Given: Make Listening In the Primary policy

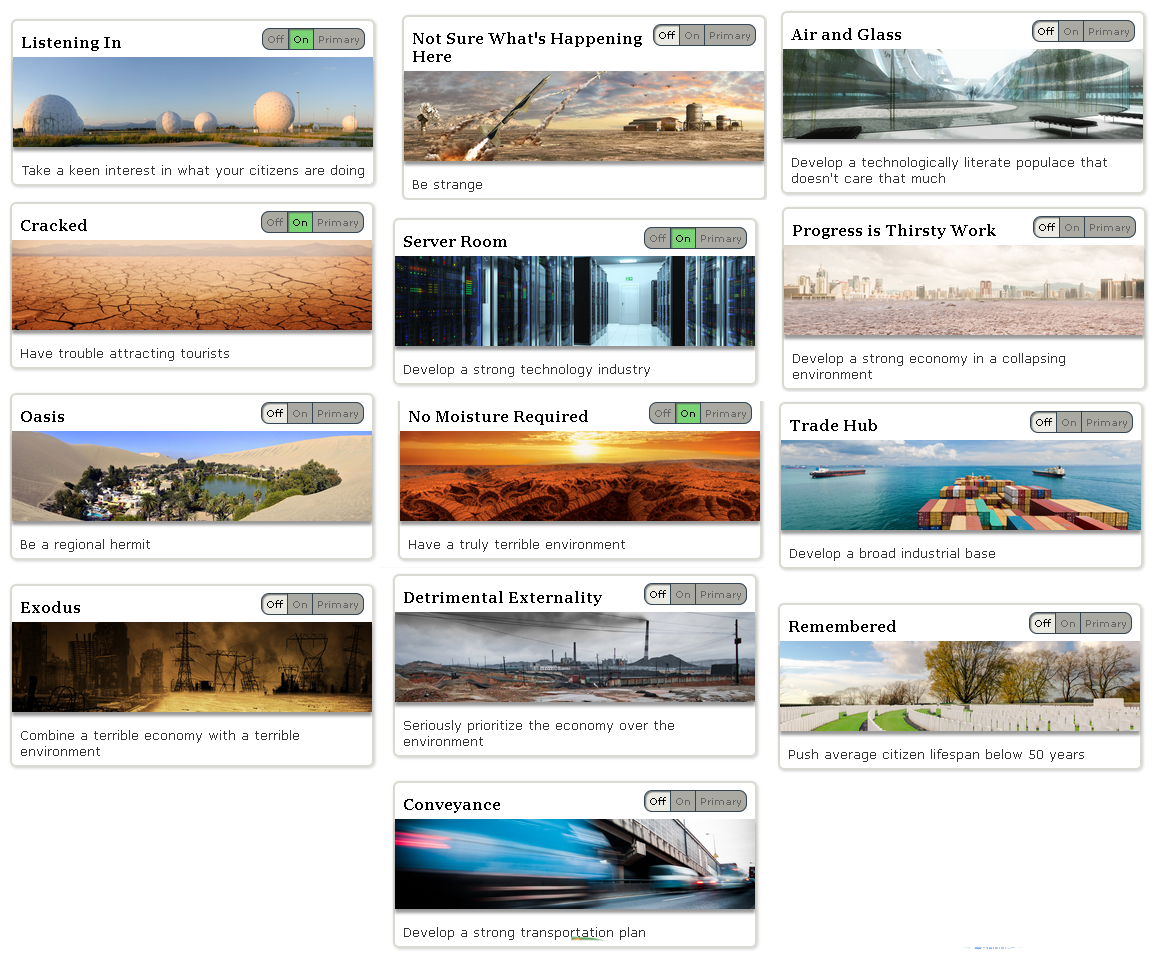Looking at the screenshot, I should click(339, 39).
